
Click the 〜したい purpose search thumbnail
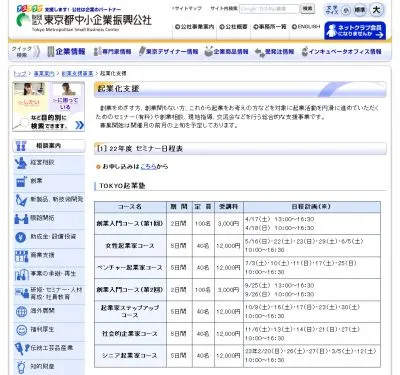tap(30, 97)
